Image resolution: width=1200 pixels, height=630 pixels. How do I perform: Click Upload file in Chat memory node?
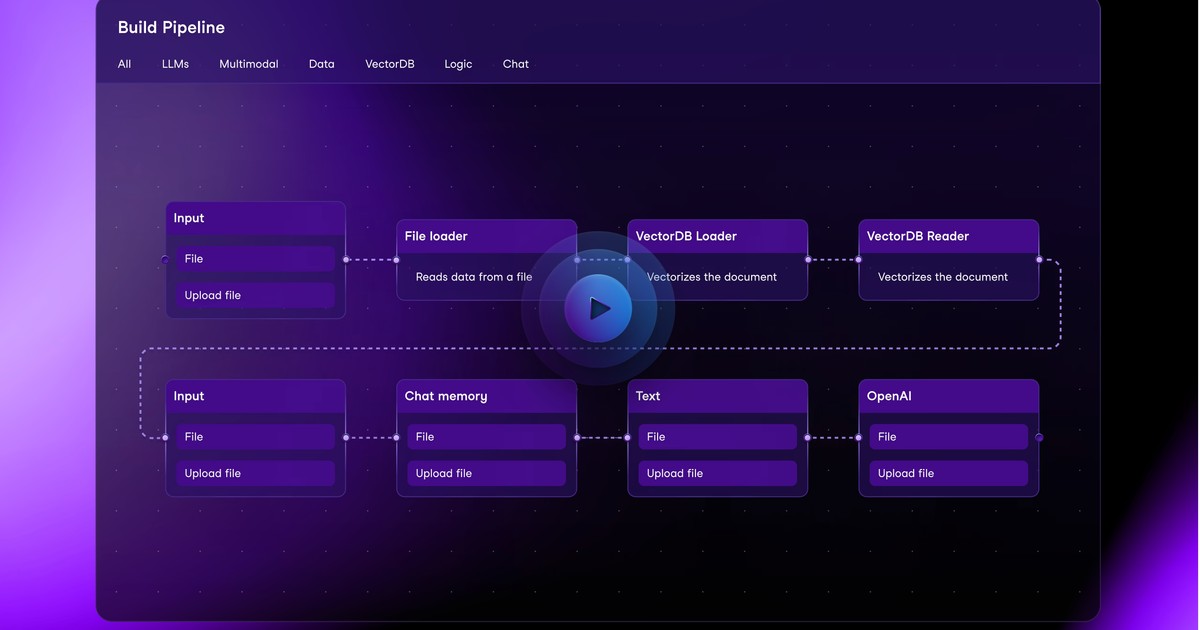pos(487,473)
